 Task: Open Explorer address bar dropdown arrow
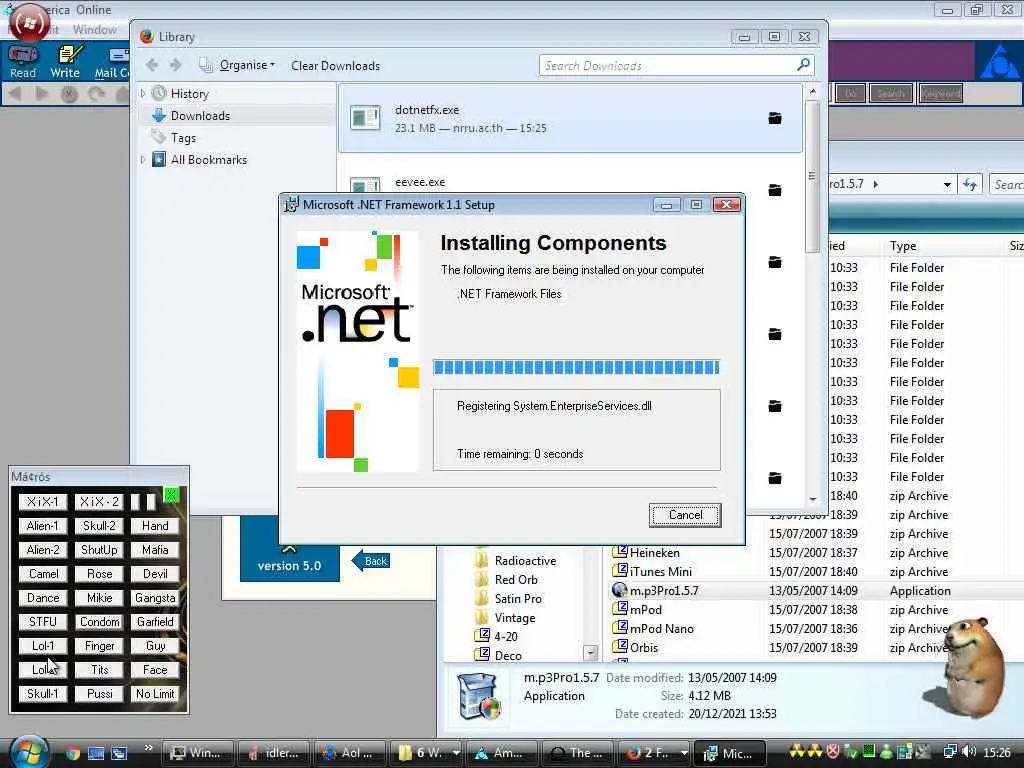[x=947, y=185]
